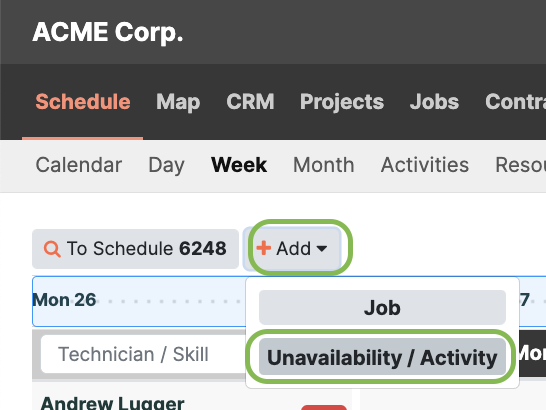
Task: Switch to the Schedule main tab
Action: pyautogui.click(x=83, y=102)
